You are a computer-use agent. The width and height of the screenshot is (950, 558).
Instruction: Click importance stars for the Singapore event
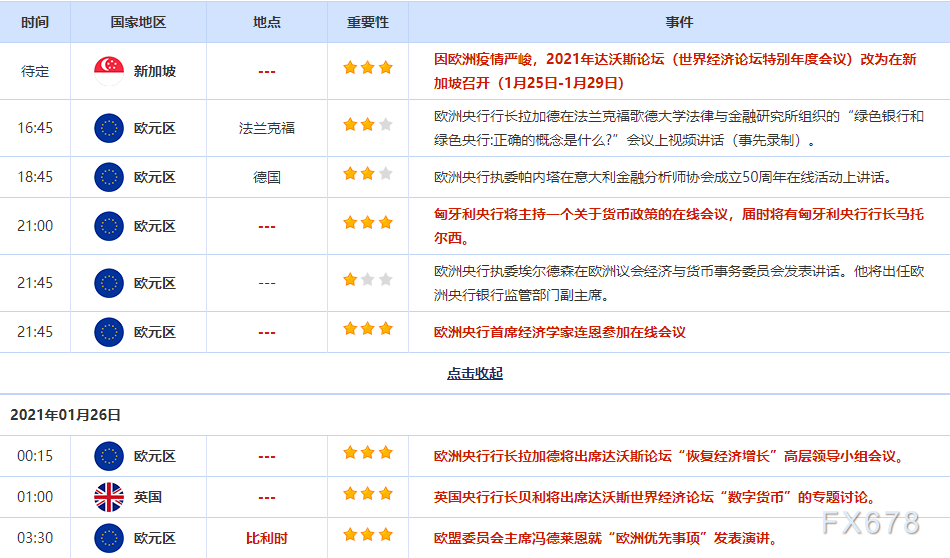[367, 68]
